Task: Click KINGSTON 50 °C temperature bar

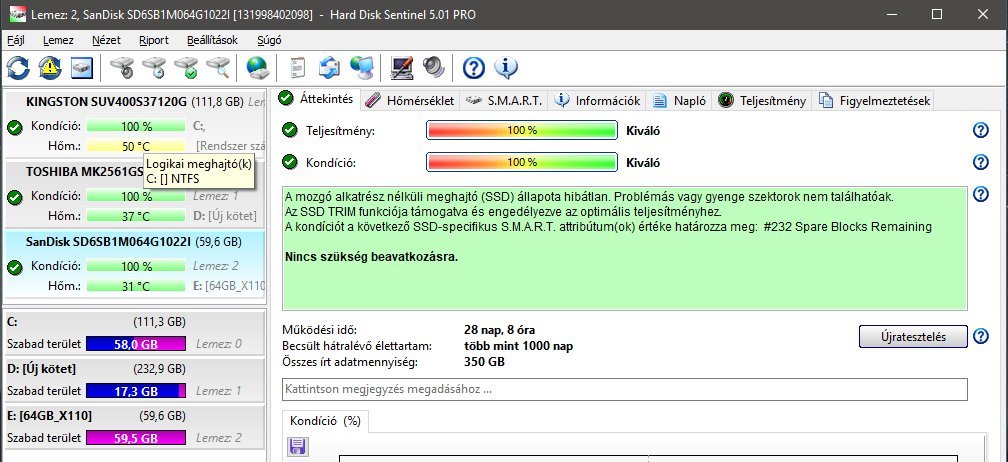Action: click(136, 146)
